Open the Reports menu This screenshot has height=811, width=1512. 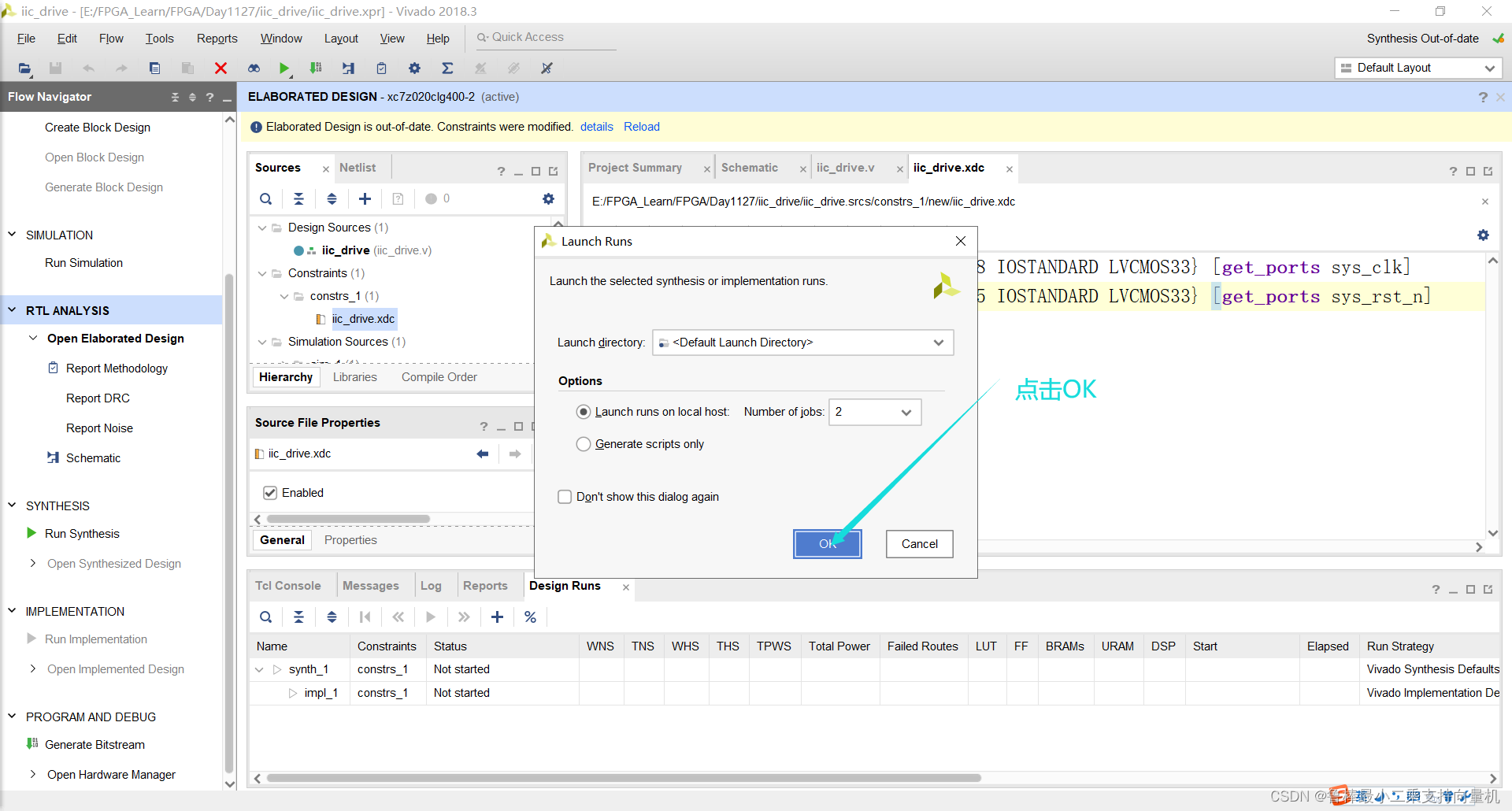[x=217, y=39]
